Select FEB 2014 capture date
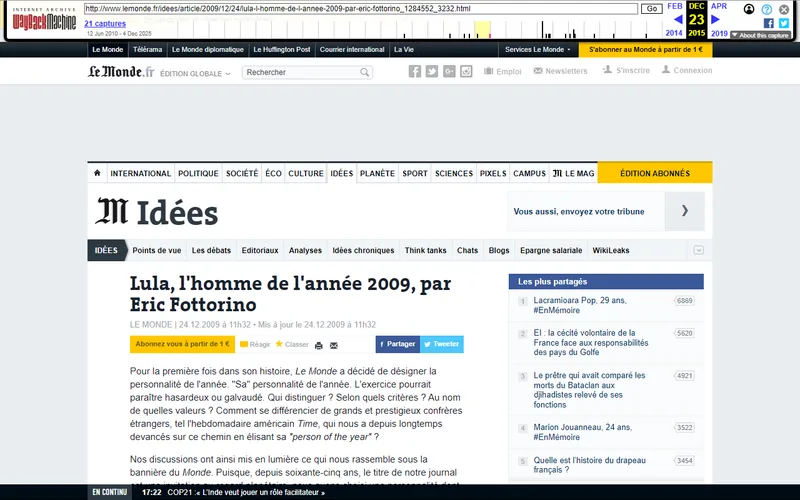The image size is (800, 500). point(674,19)
